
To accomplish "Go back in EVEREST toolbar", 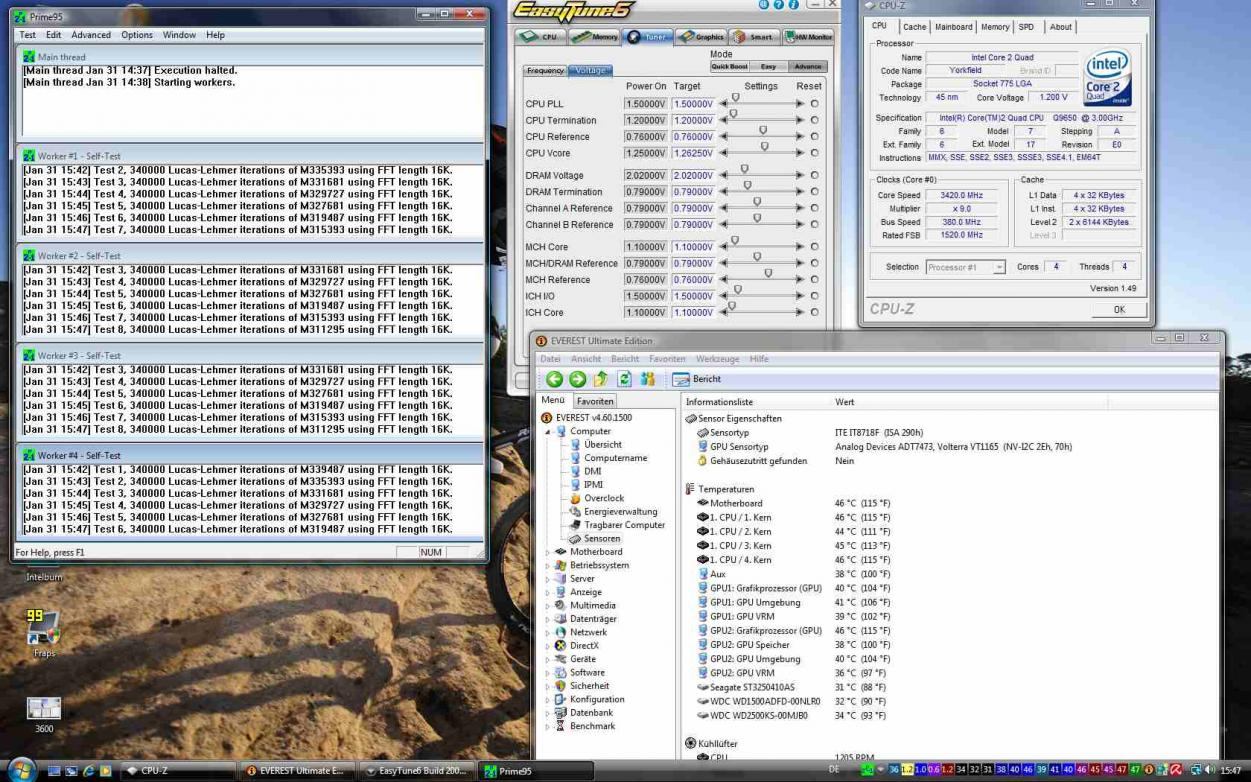I will pyautogui.click(x=554, y=379).
